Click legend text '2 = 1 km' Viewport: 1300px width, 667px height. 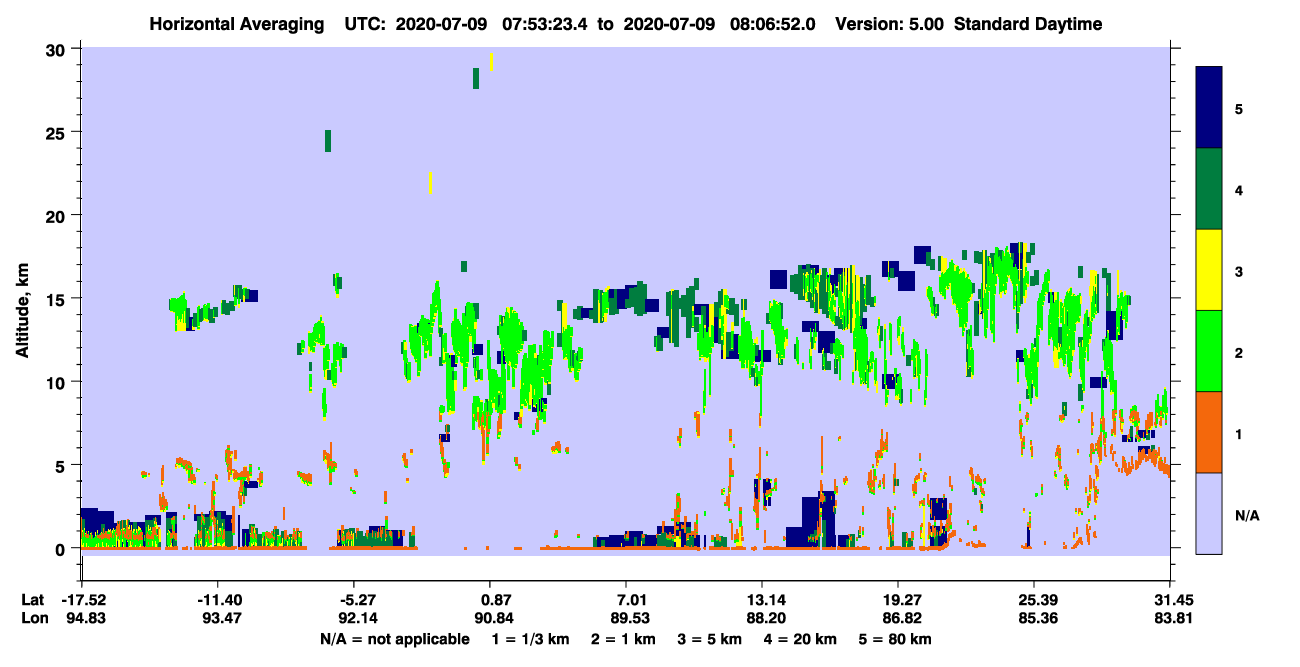point(624,639)
